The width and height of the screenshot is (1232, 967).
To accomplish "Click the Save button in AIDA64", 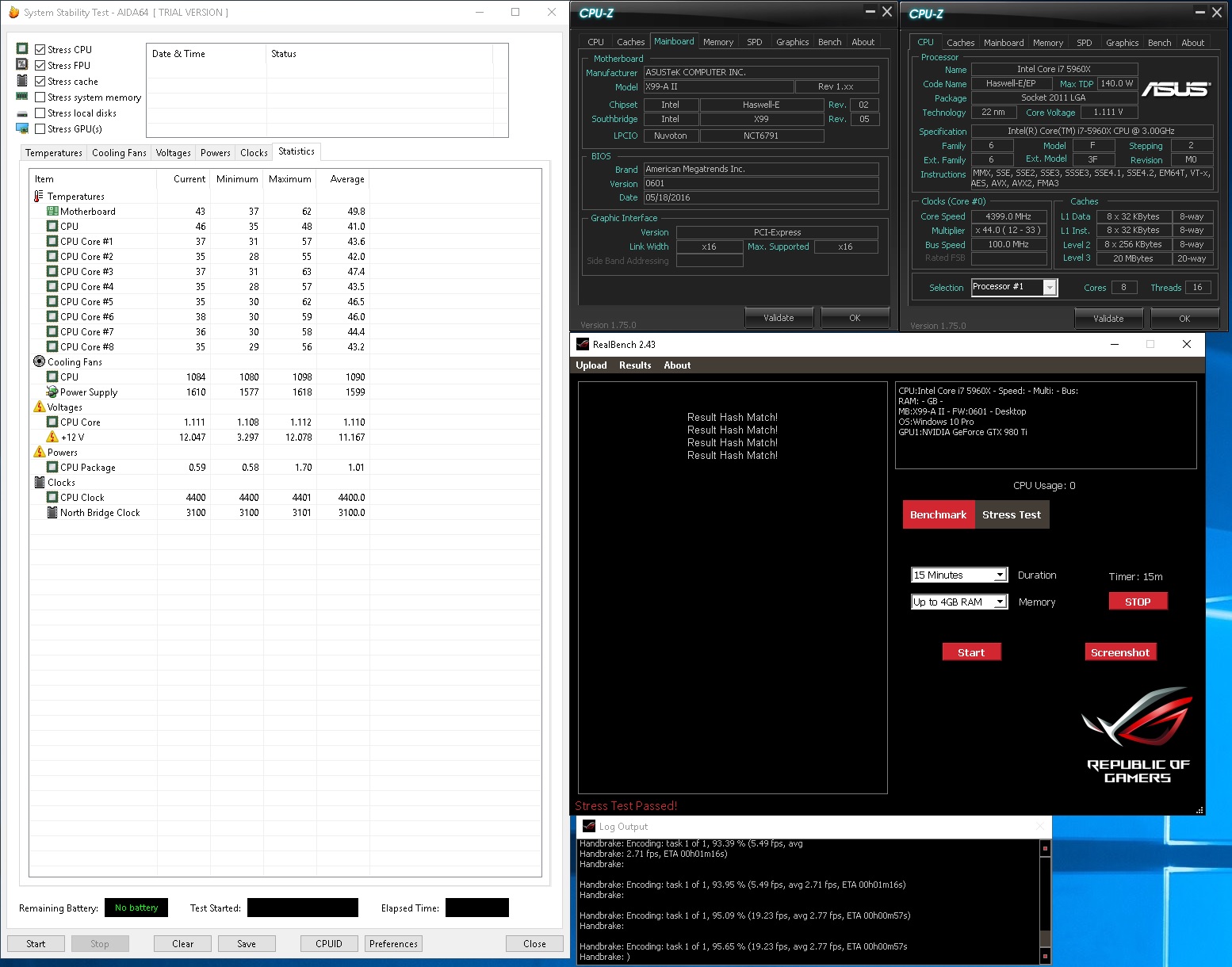I will click(247, 943).
